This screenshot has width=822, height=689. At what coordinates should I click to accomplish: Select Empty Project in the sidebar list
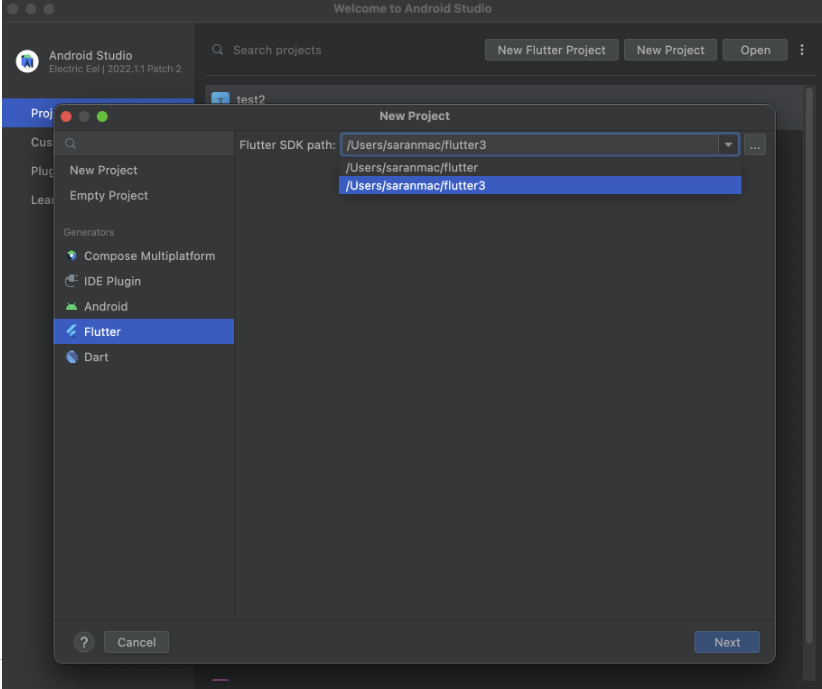coord(144,196)
